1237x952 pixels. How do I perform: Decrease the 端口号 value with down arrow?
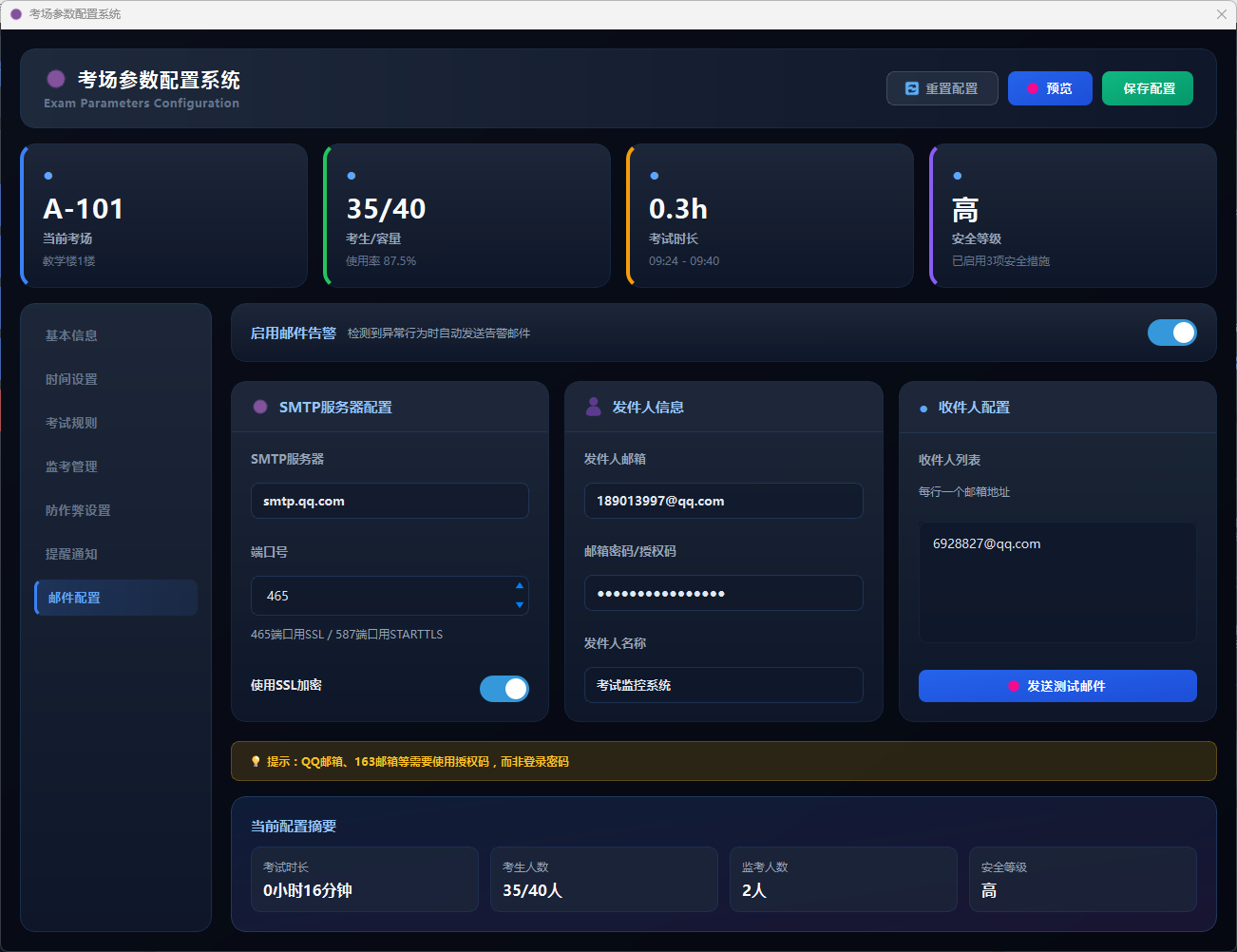pyautogui.click(x=519, y=605)
